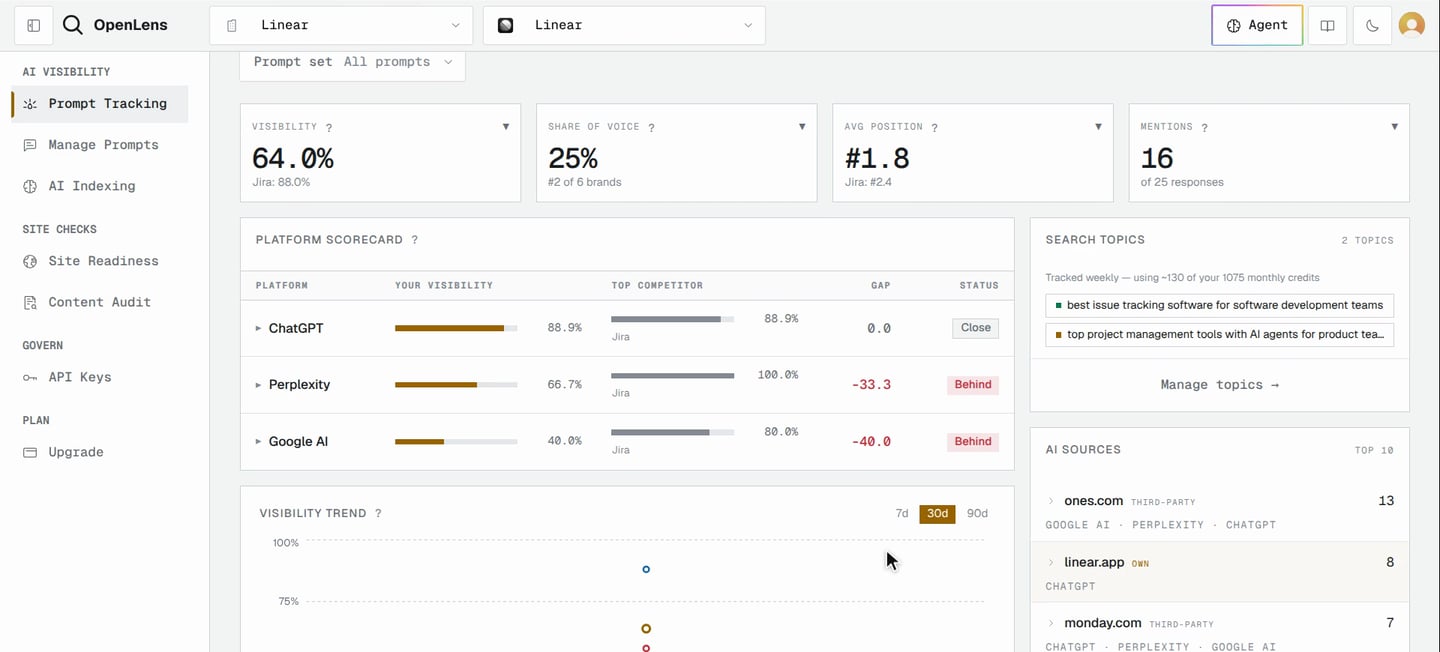The image size is (1440, 652).
Task: Click the -33.3 gap value
Action: 870,385
